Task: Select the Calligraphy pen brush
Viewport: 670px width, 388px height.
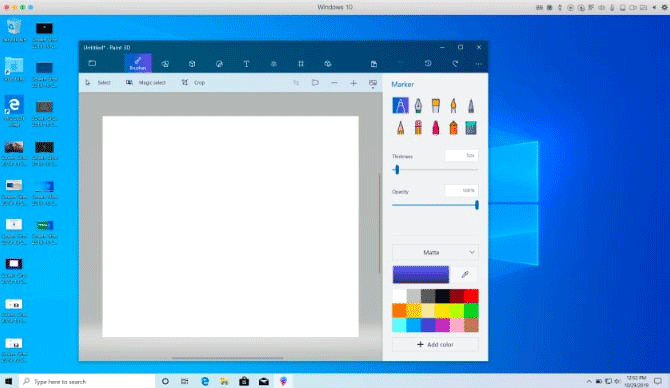Action: coord(418,105)
